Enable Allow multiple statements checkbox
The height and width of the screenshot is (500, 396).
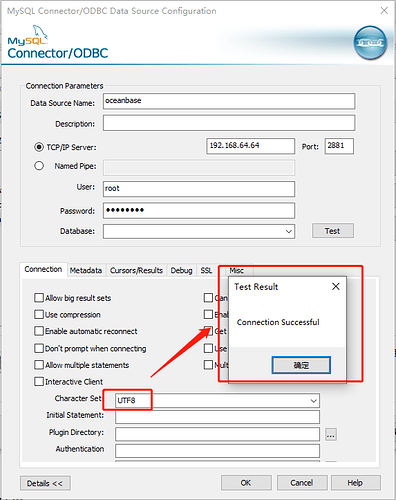tap(39, 365)
